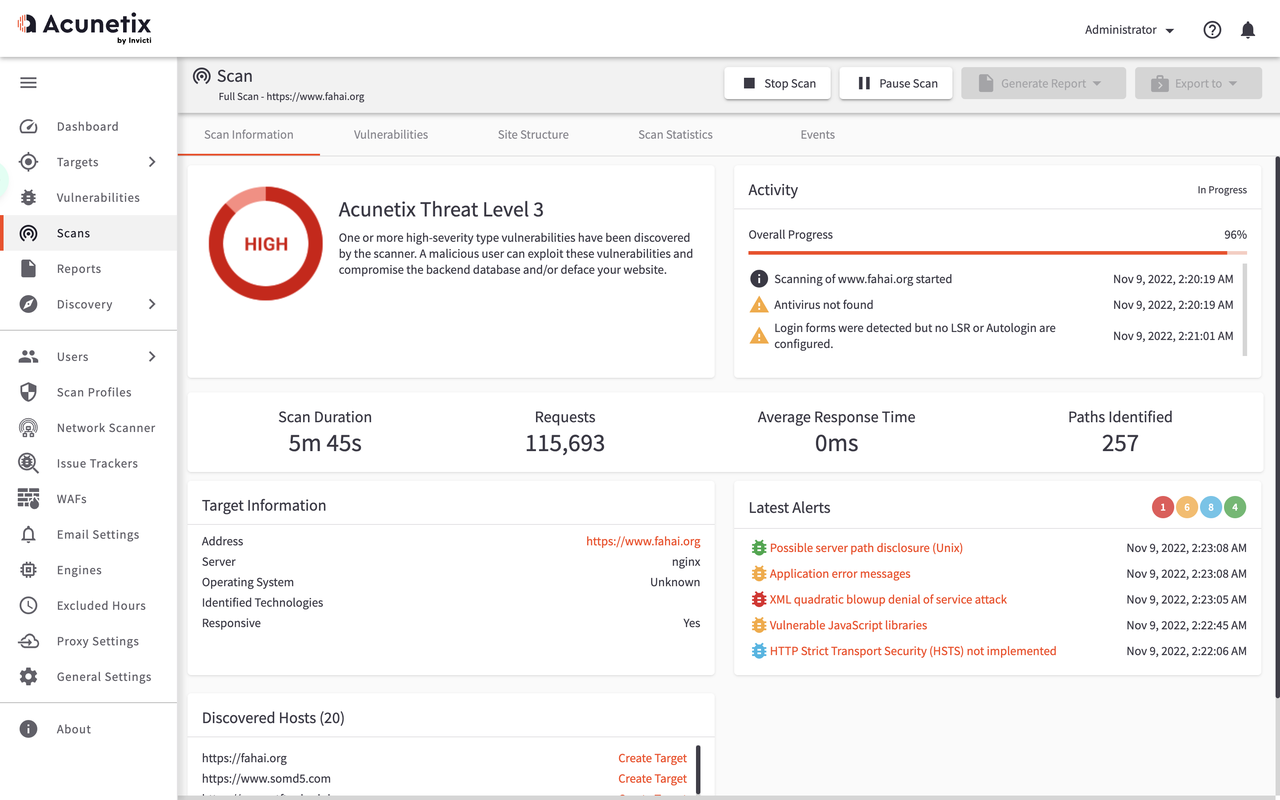Click the WAFs firewall icon
Viewport: 1280px width, 800px height.
pos(28,499)
